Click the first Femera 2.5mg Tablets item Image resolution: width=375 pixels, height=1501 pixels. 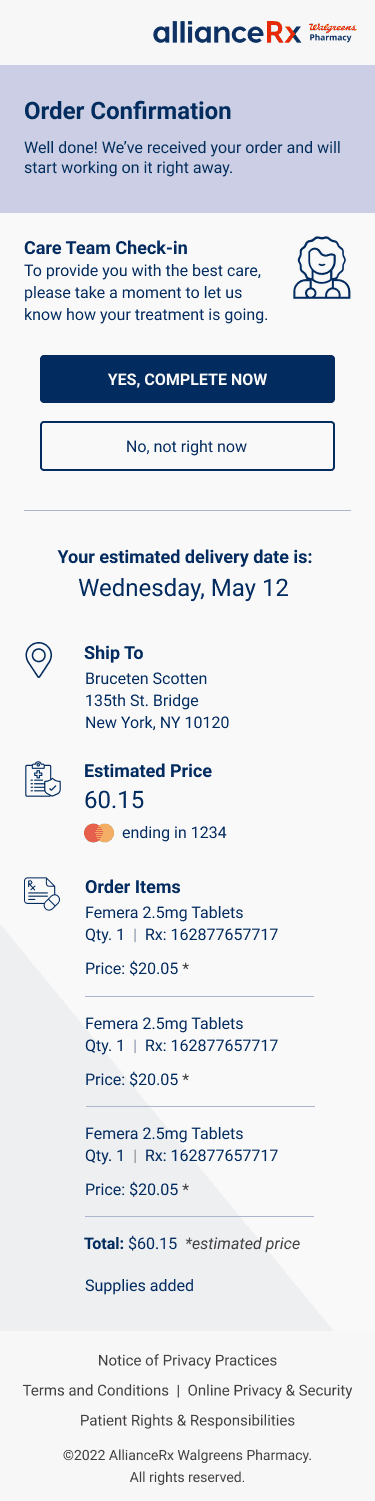click(x=164, y=912)
